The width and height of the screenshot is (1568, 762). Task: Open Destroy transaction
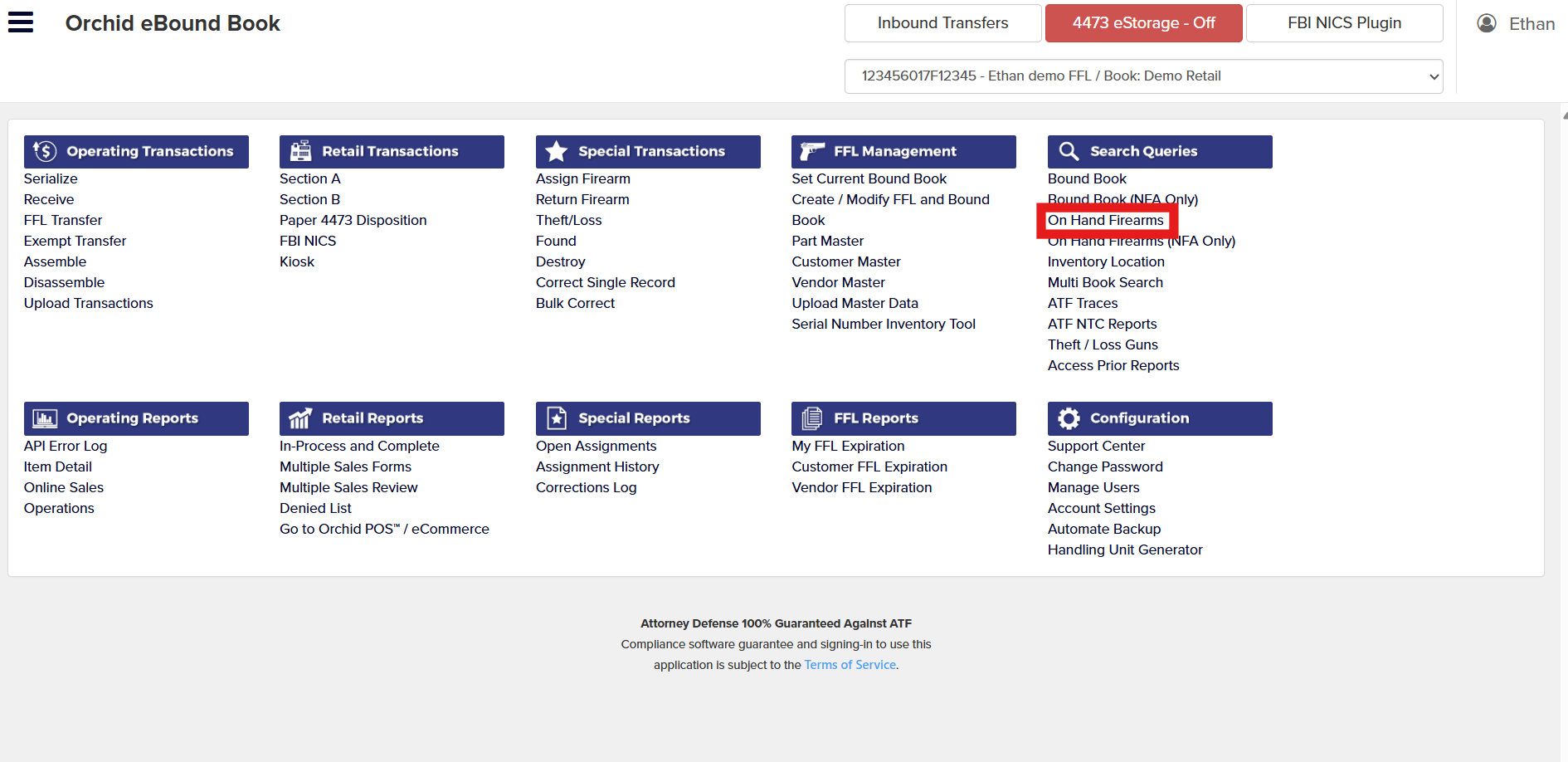(560, 261)
